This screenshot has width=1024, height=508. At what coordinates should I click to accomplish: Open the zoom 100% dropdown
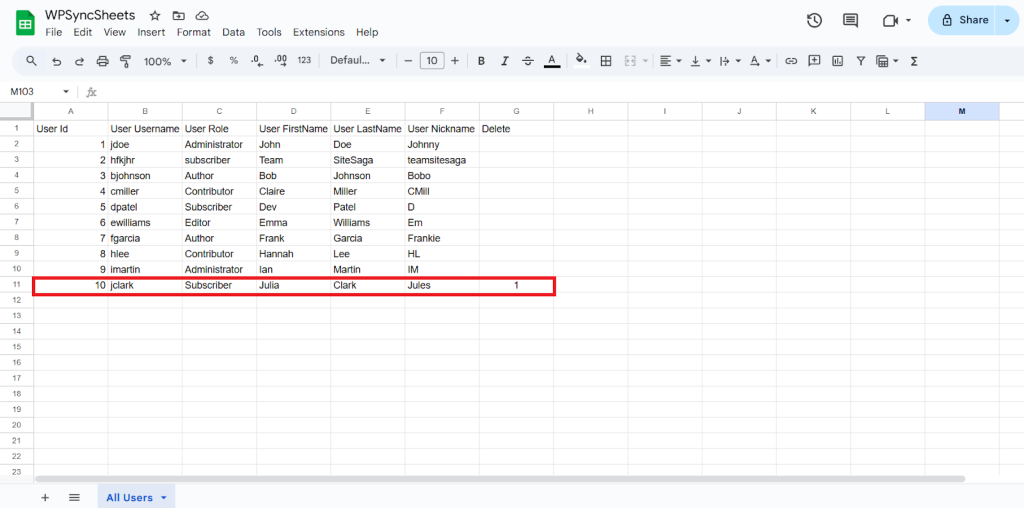pyautogui.click(x=165, y=61)
